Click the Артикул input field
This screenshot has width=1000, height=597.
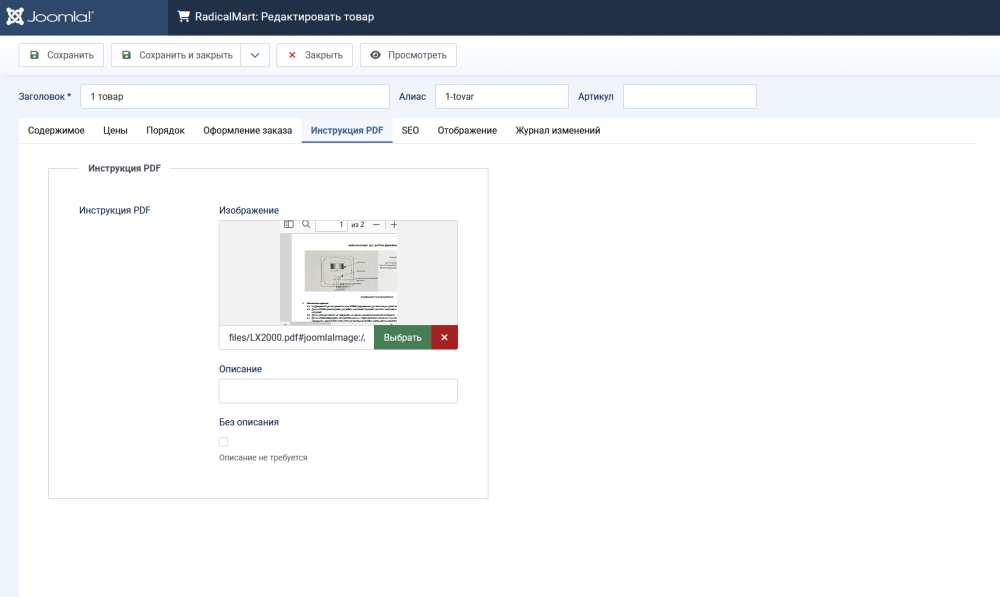pyautogui.click(x=689, y=96)
